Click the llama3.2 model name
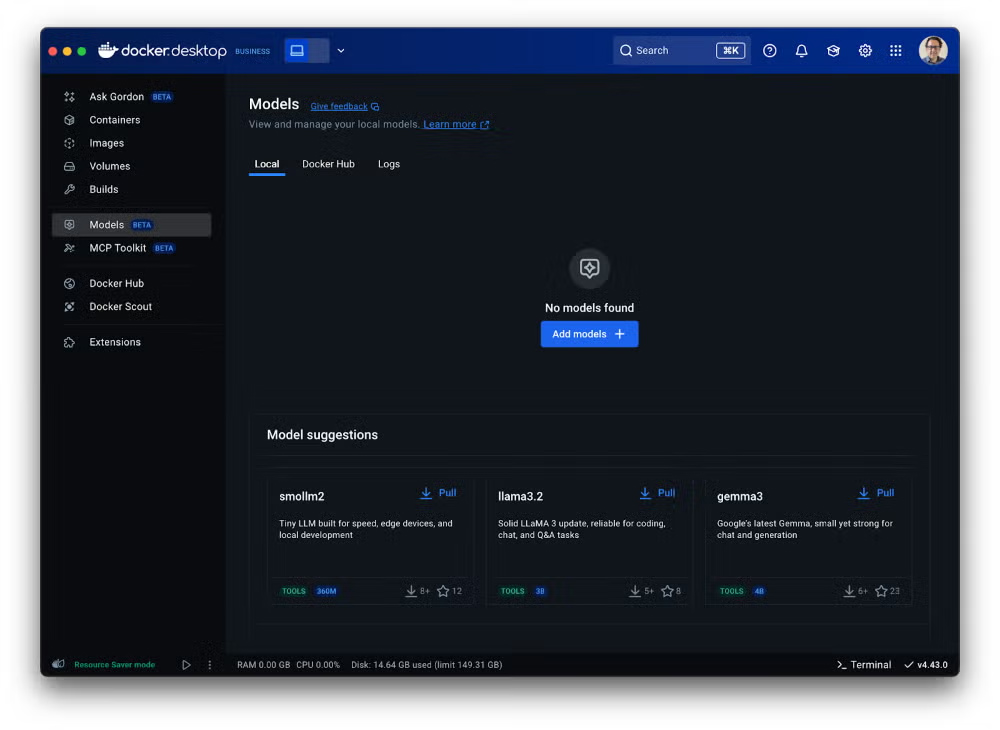The width and height of the screenshot is (1000, 730). click(x=520, y=496)
